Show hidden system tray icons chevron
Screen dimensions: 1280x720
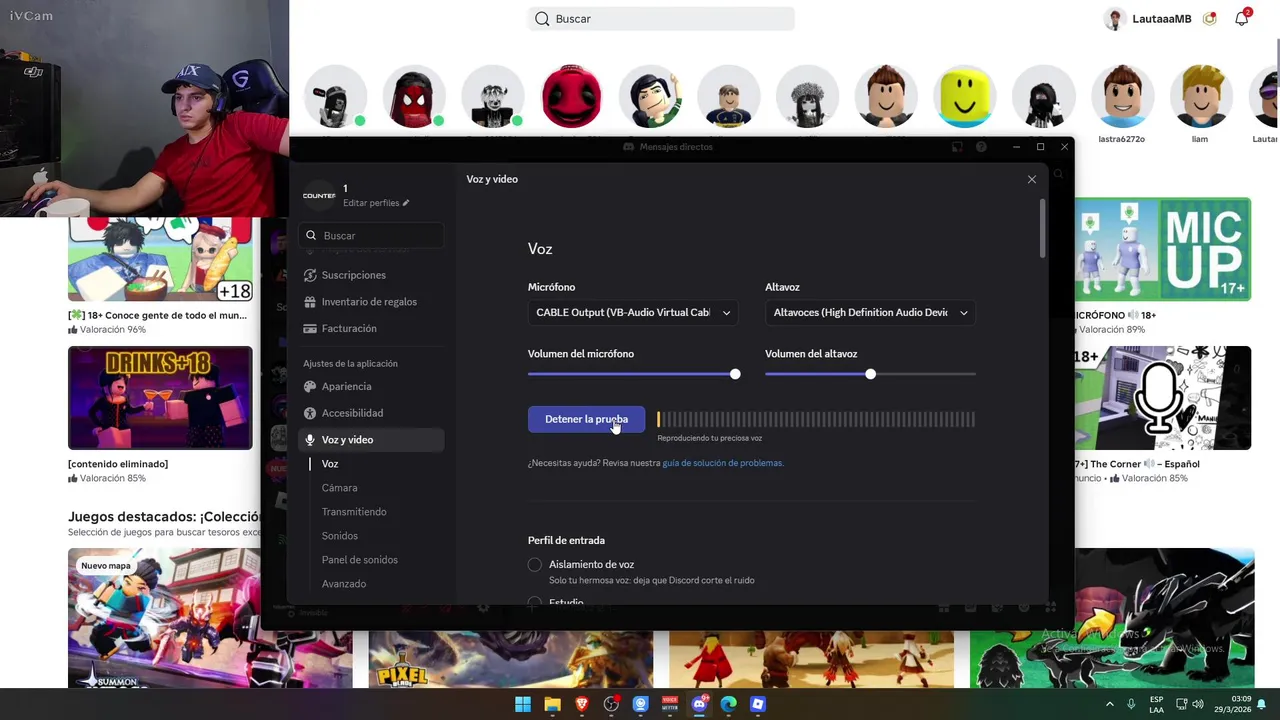tap(1109, 704)
